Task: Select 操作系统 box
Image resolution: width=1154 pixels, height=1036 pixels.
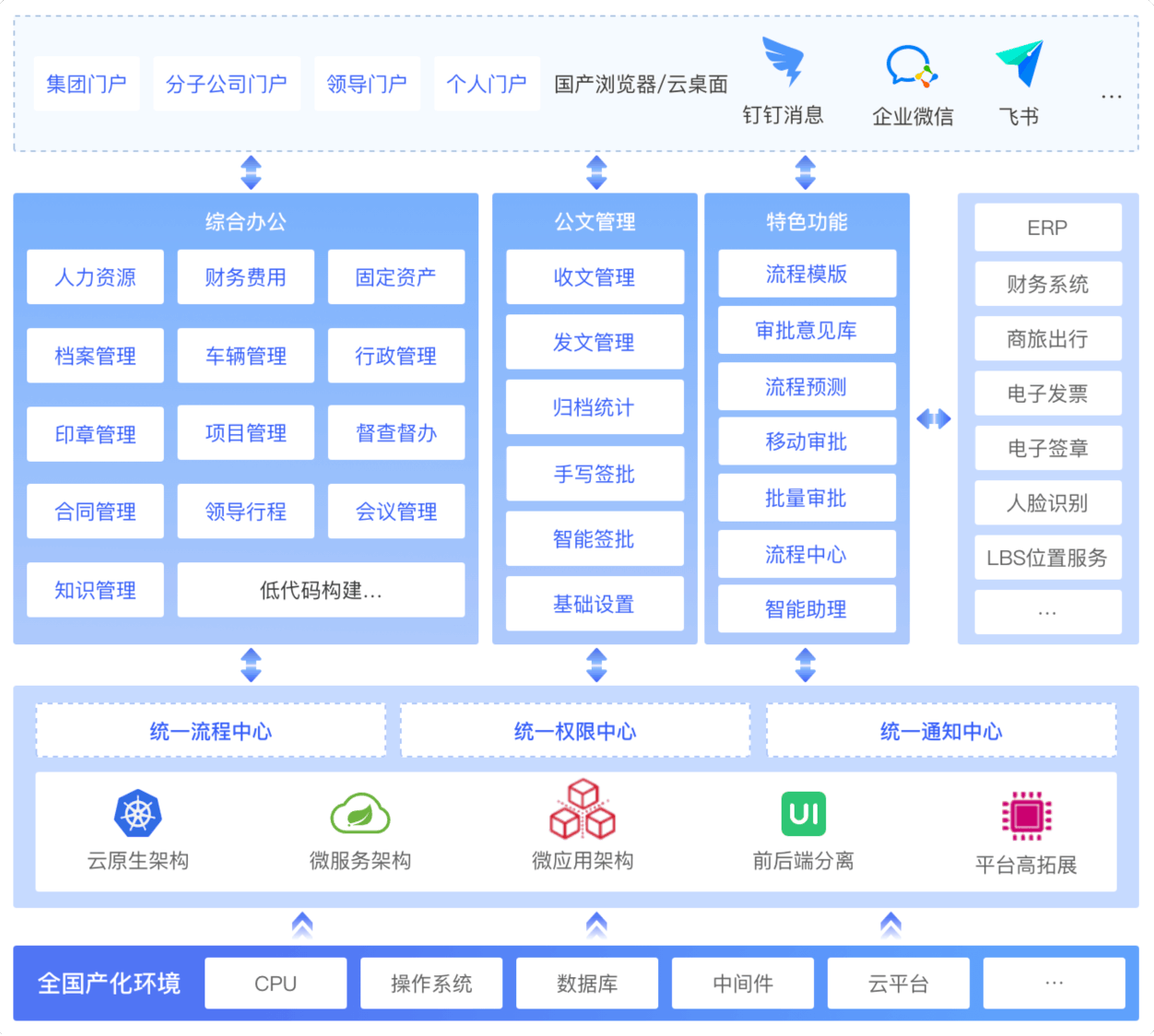Action: [431, 983]
